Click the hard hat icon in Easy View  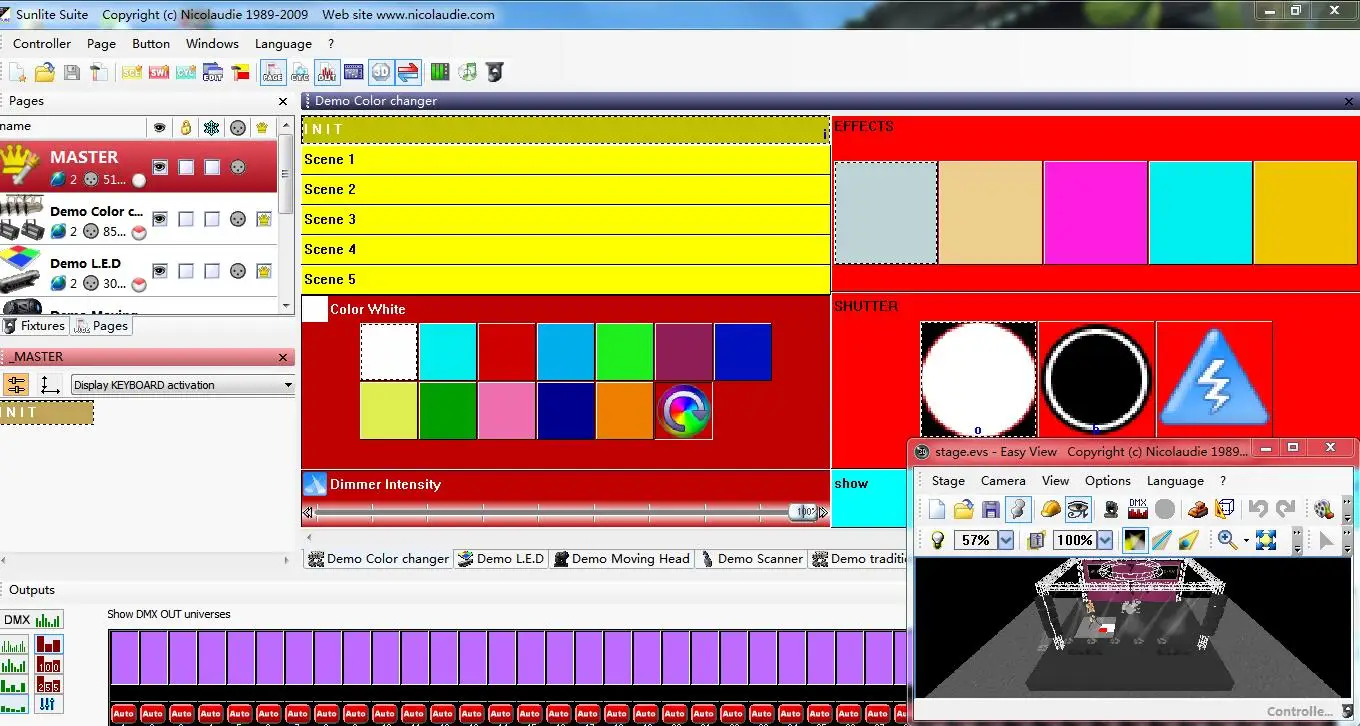click(1050, 510)
